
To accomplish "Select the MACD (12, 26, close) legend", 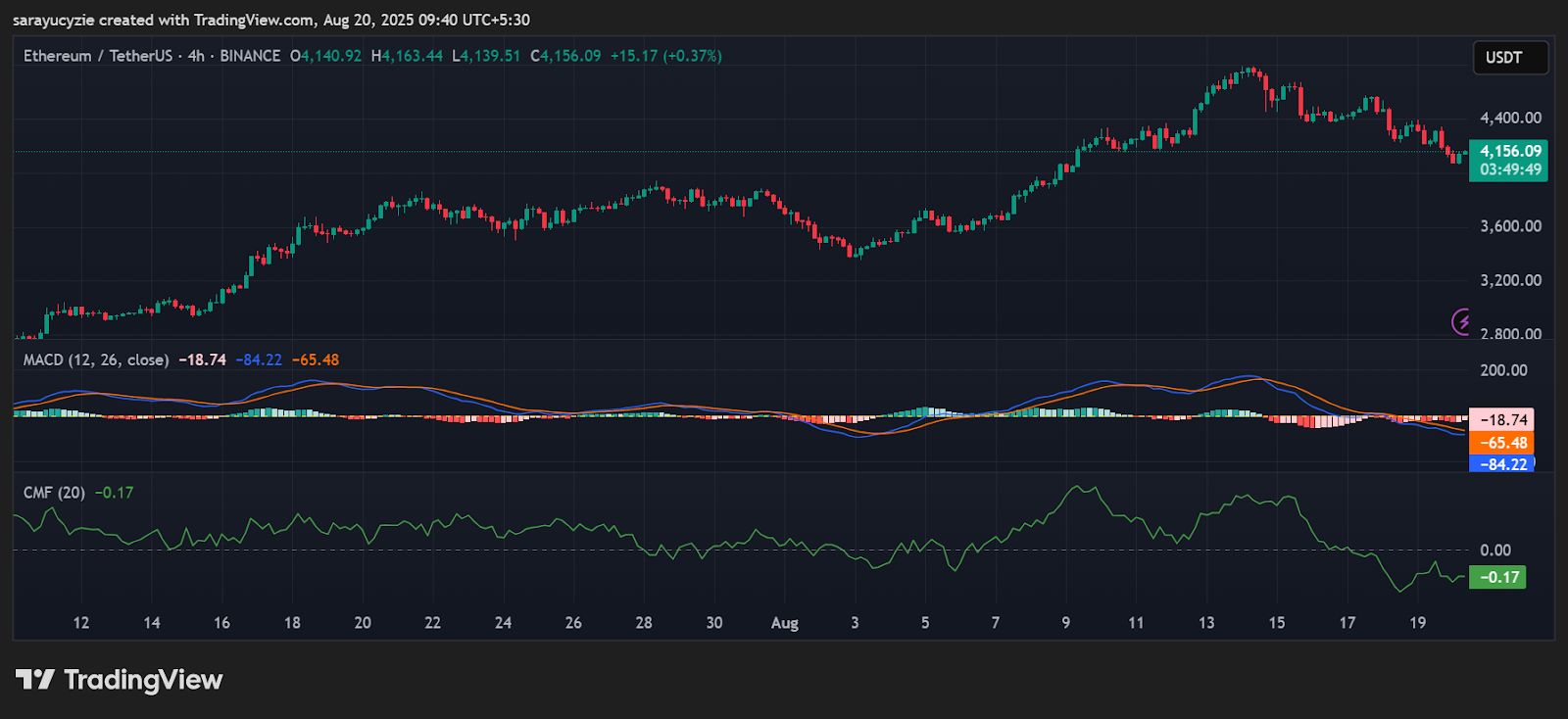I will point(96,359).
